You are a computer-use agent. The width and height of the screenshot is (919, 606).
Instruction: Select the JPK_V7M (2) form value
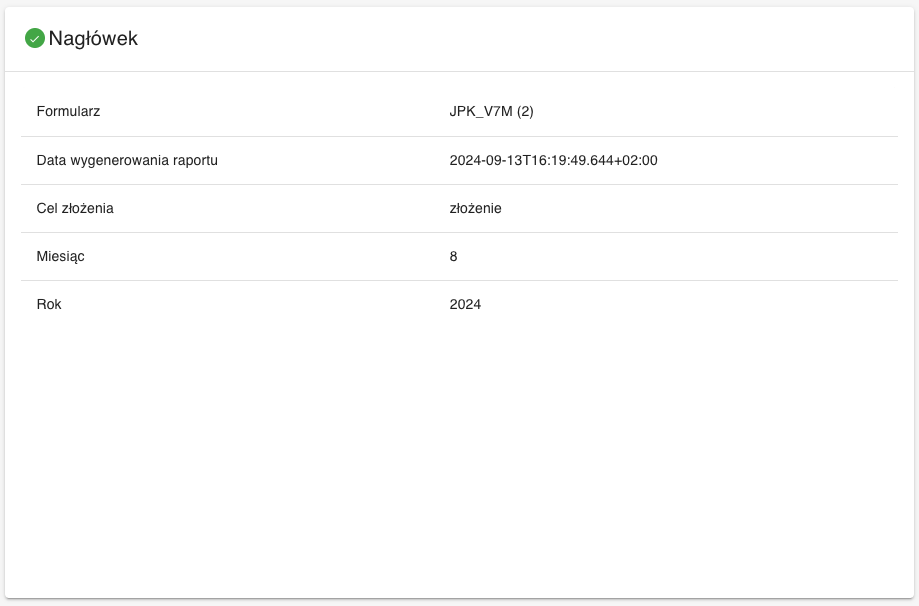[x=491, y=112]
